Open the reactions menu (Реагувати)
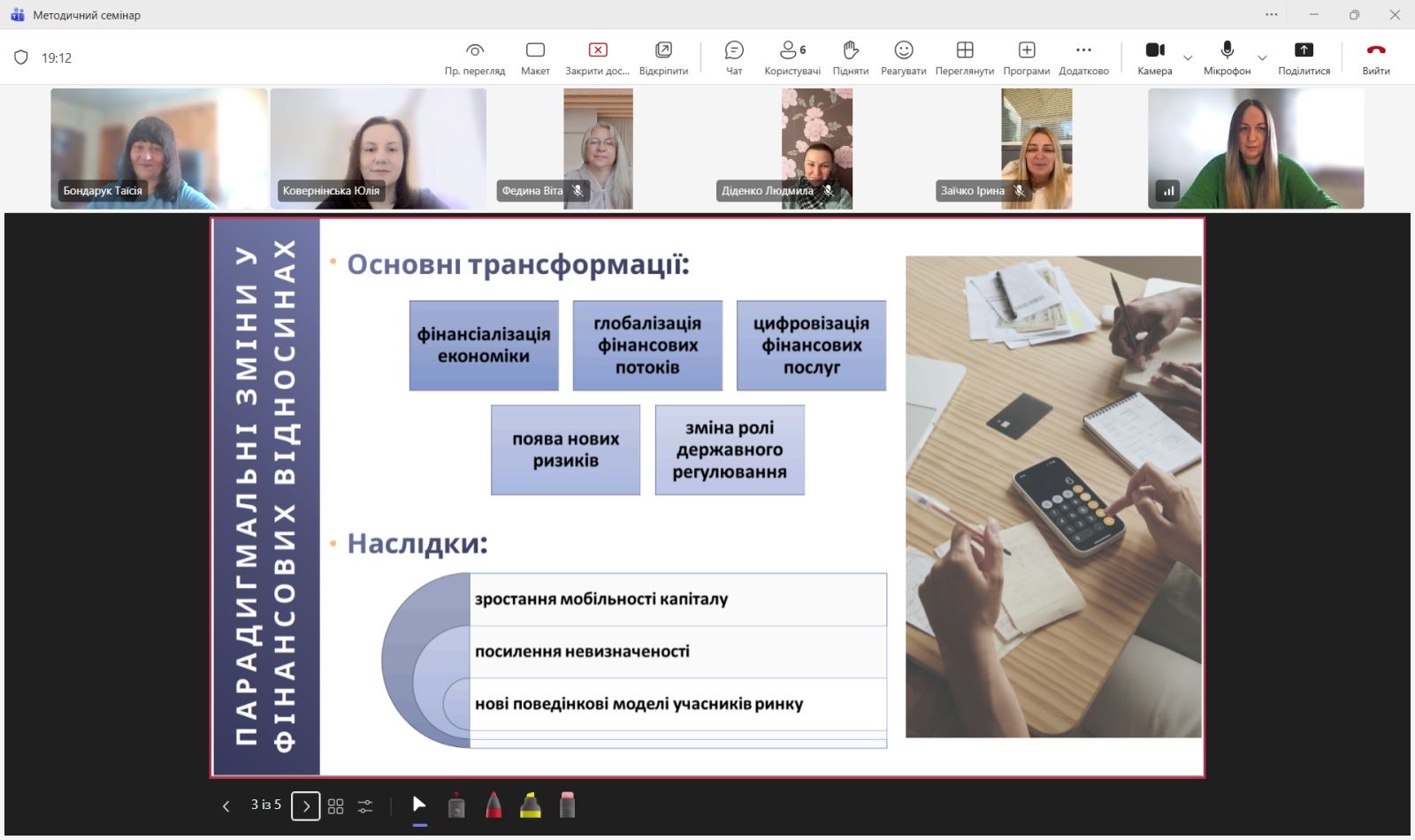This screenshot has width=1415, height=840. coord(903,57)
